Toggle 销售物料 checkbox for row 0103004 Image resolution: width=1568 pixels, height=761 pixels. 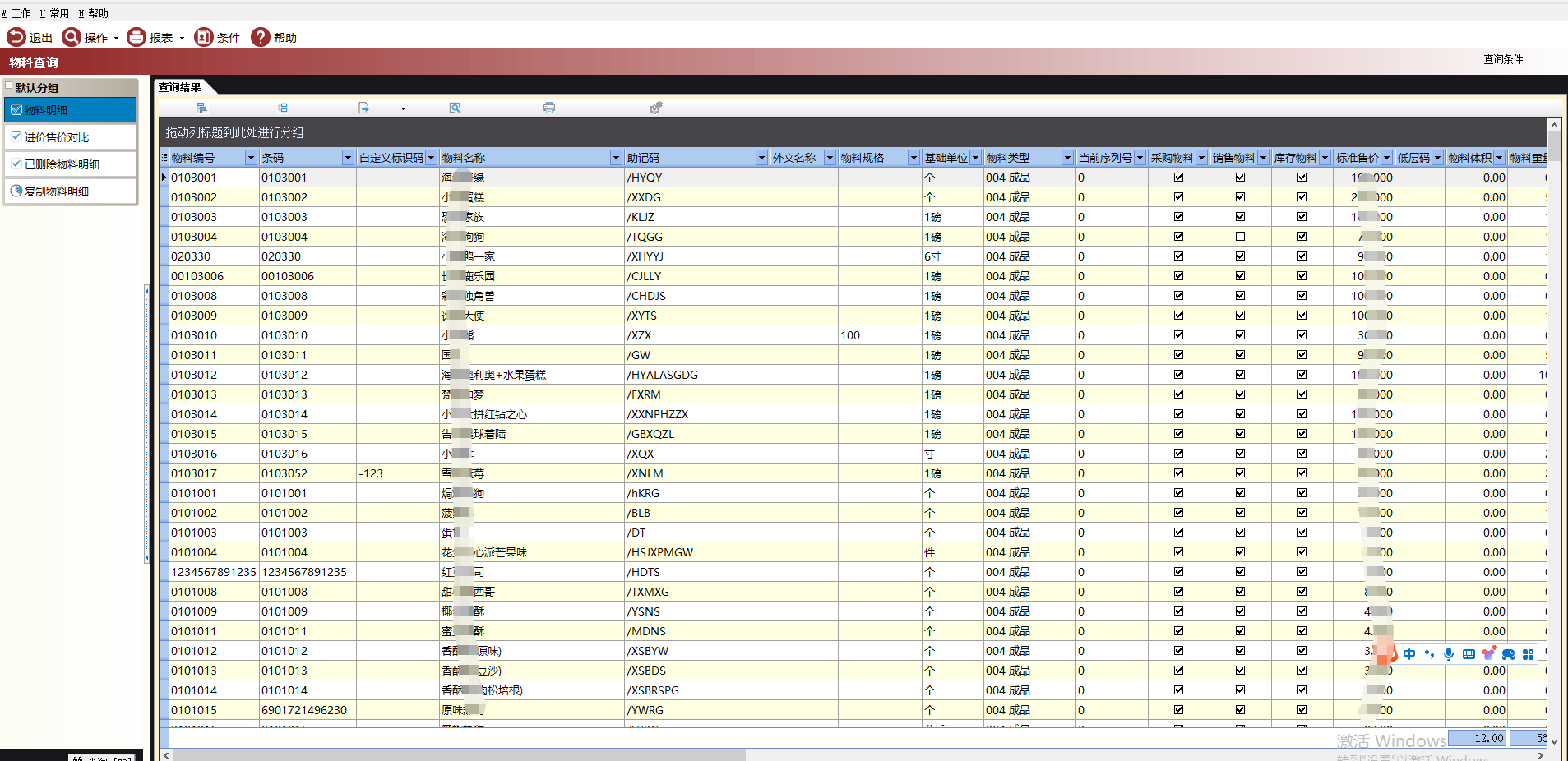tap(1240, 237)
